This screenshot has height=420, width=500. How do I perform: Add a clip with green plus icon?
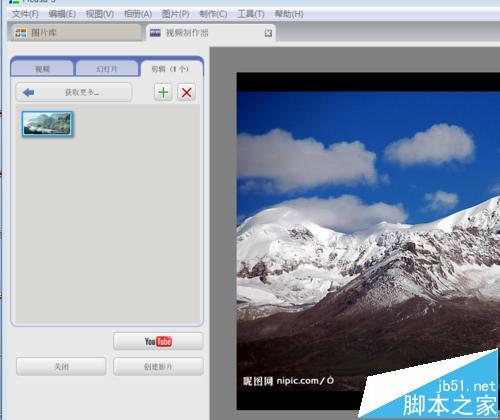pyautogui.click(x=163, y=92)
